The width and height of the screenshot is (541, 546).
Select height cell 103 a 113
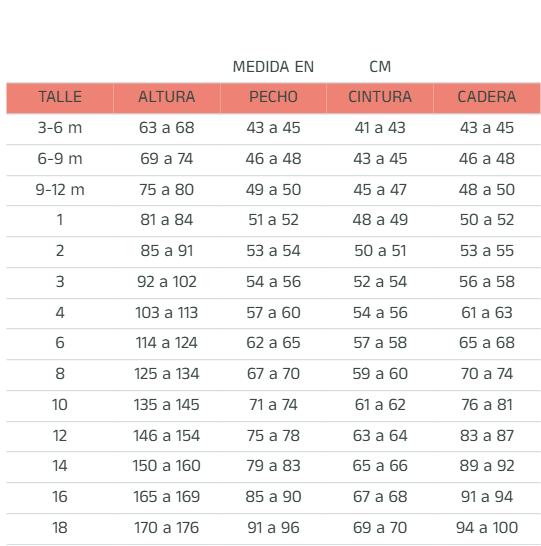[167, 313]
